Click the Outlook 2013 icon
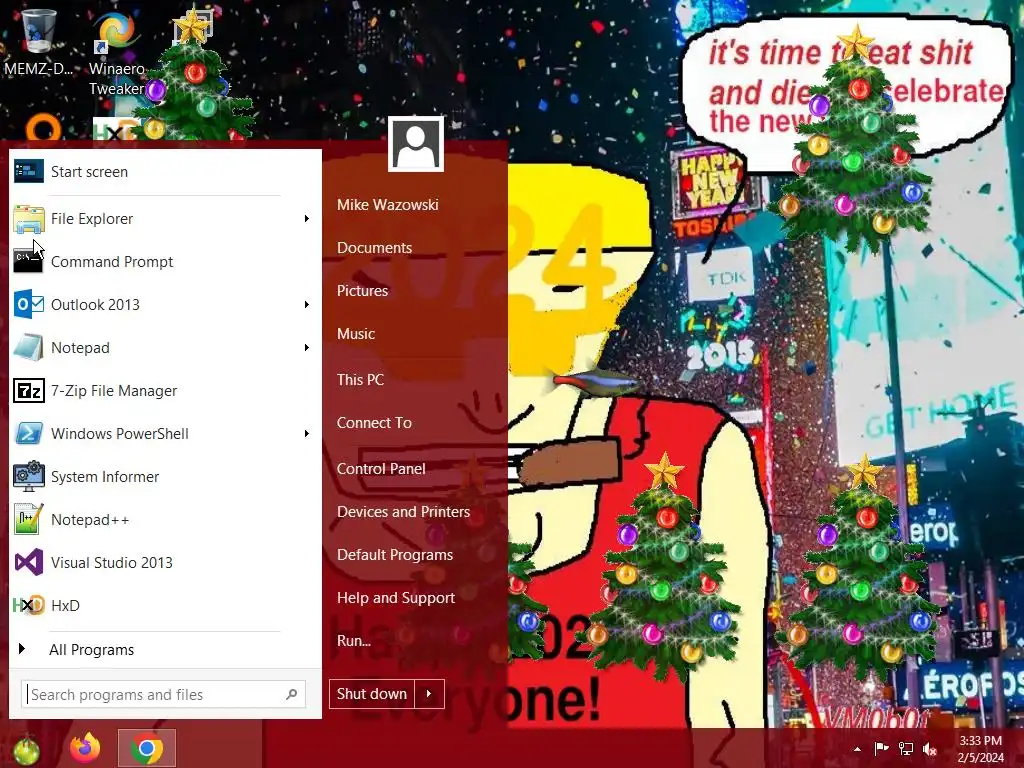 29,304
